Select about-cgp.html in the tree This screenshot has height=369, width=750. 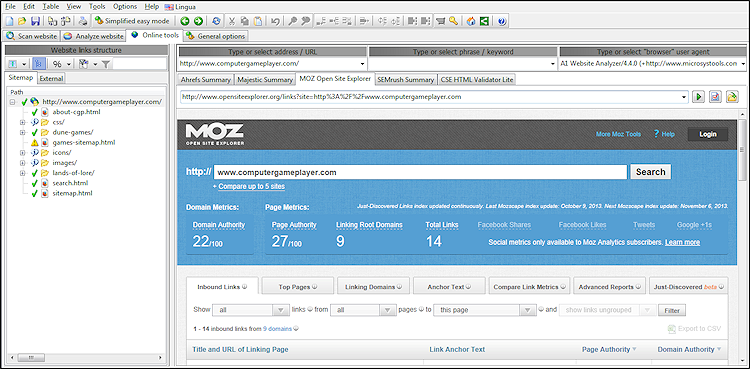tap(76, 112)
